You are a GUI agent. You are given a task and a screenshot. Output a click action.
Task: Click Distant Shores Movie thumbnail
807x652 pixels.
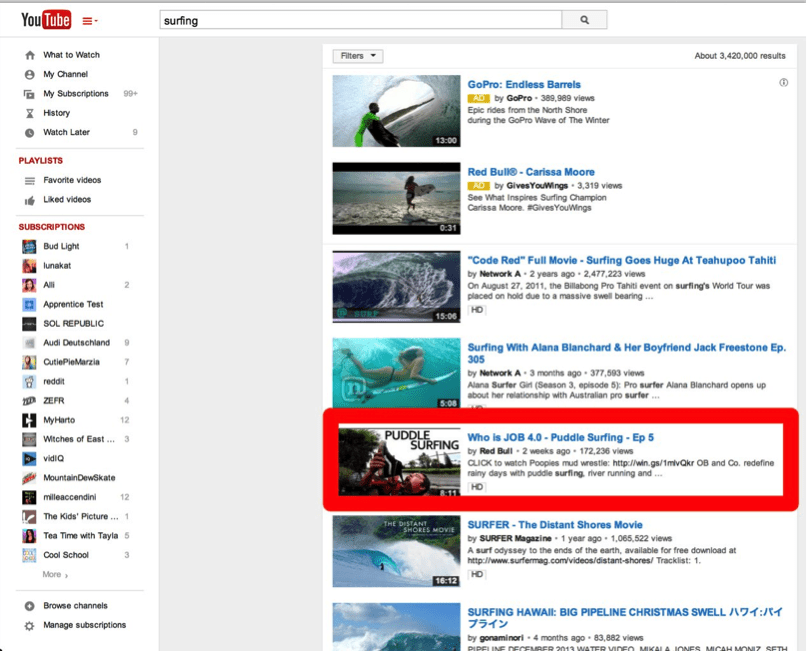396,552
